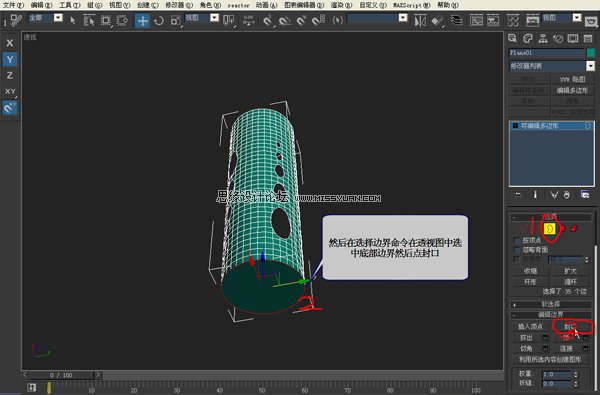Click Pin Stack icon below modifier stack

[x=517, y=195]
